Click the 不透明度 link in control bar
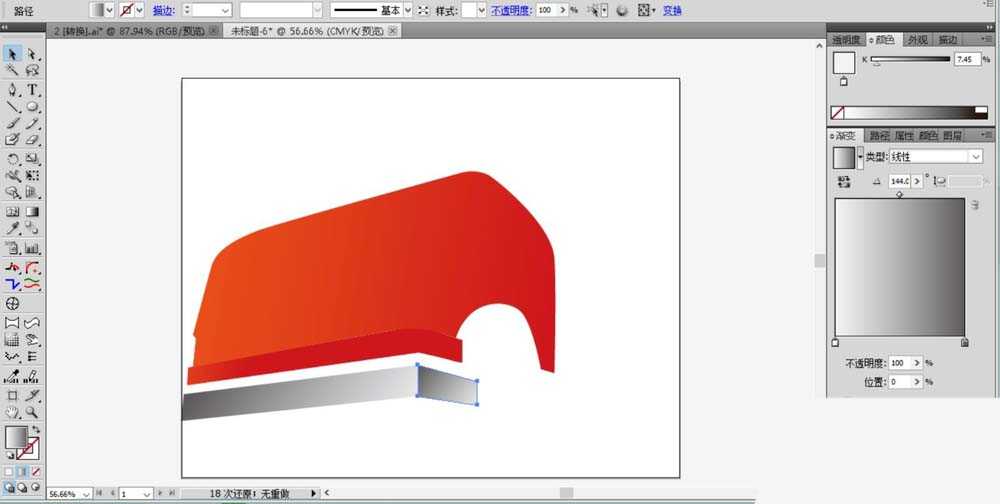Image resolution: width=1000 pixels, height=504 pixels. [511, 10]
